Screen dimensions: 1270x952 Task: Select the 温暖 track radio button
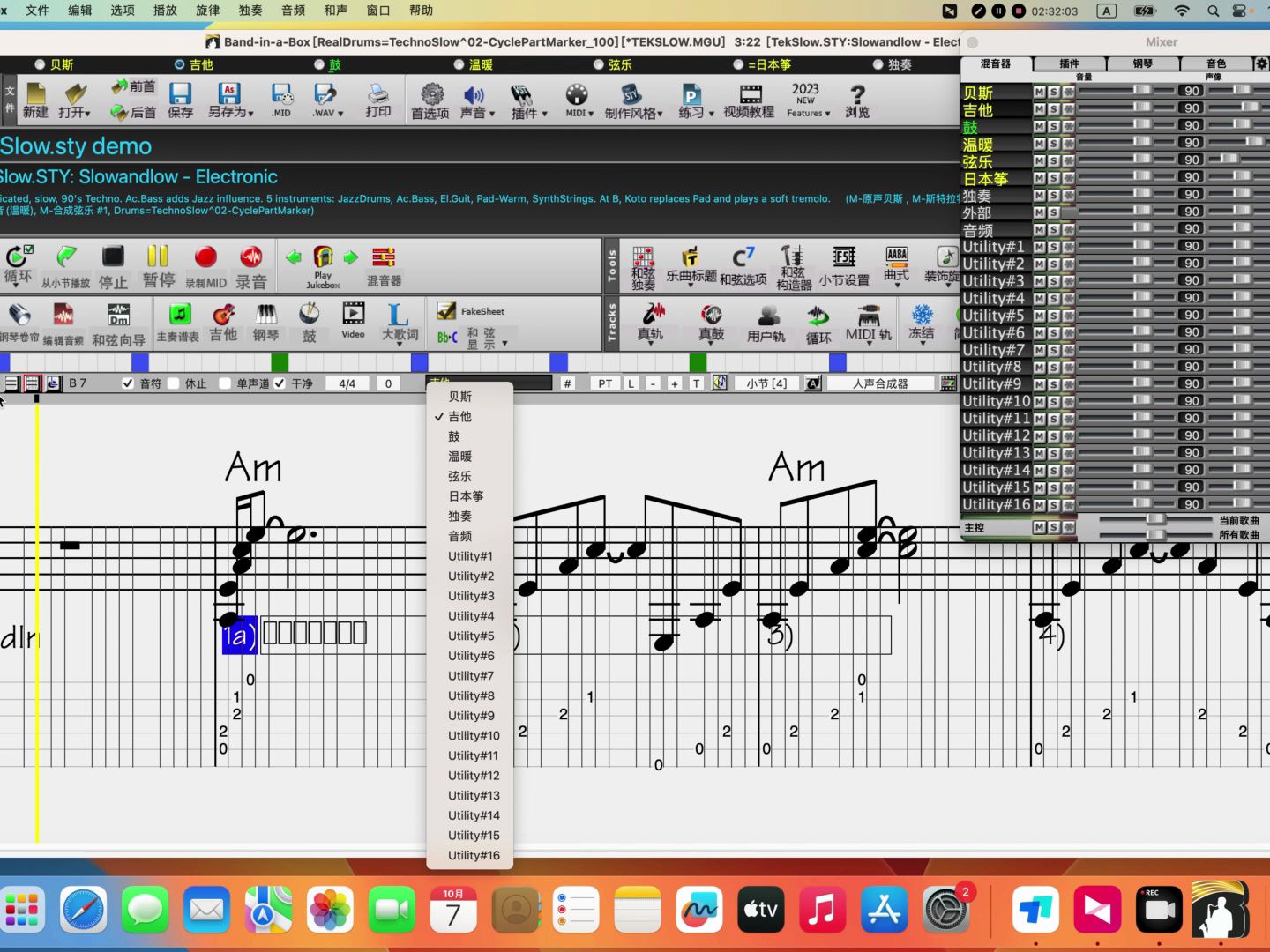click(459, 64)
